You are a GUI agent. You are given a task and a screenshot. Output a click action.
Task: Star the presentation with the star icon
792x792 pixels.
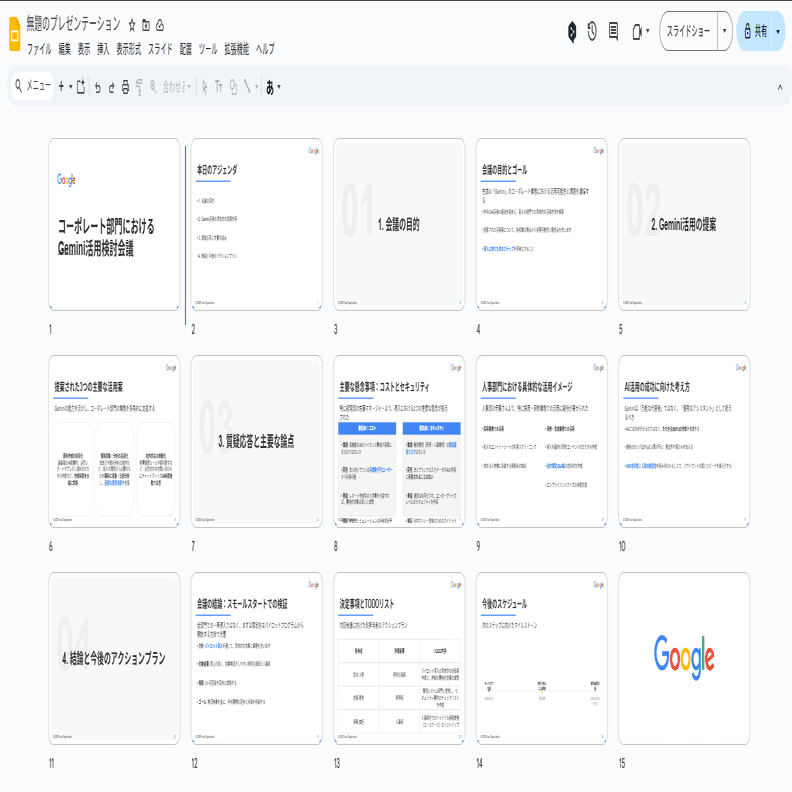pos(132,25)
